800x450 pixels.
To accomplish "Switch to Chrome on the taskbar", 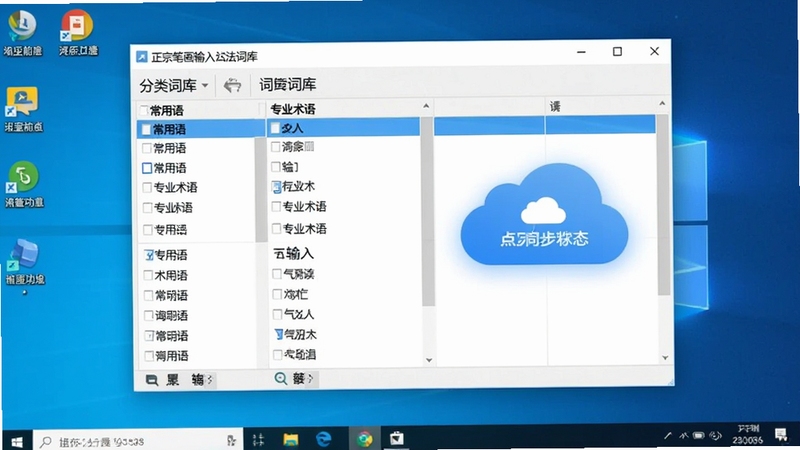I will [364, 439].
